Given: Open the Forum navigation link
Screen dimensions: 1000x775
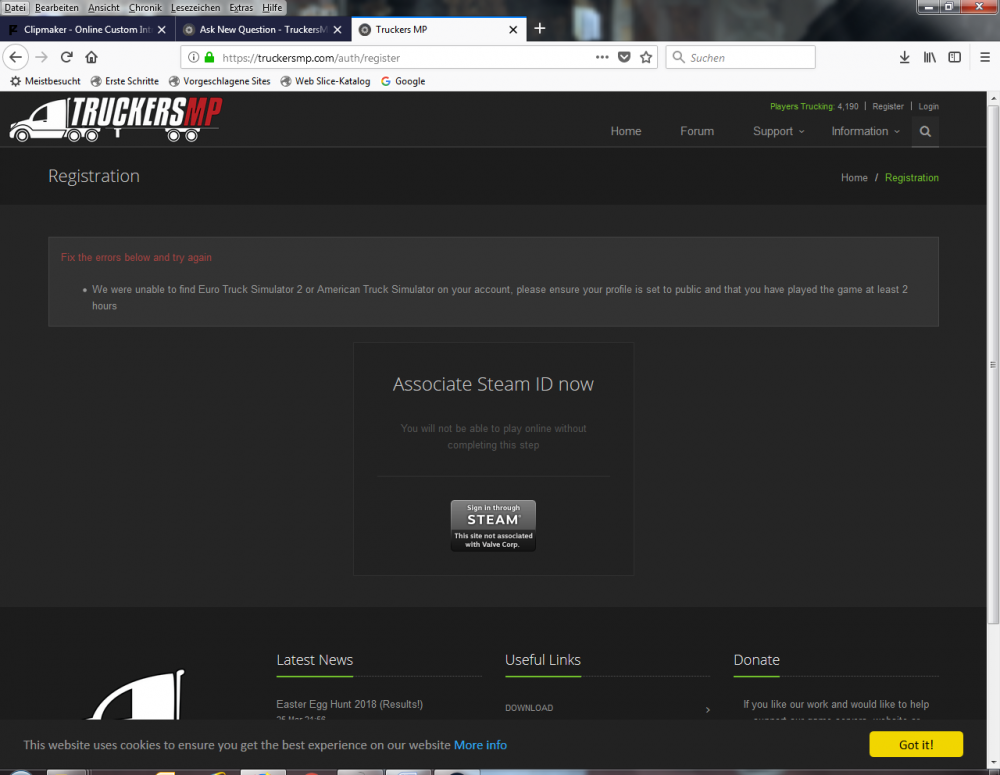Looking at the screenshot, I should 697,132.
